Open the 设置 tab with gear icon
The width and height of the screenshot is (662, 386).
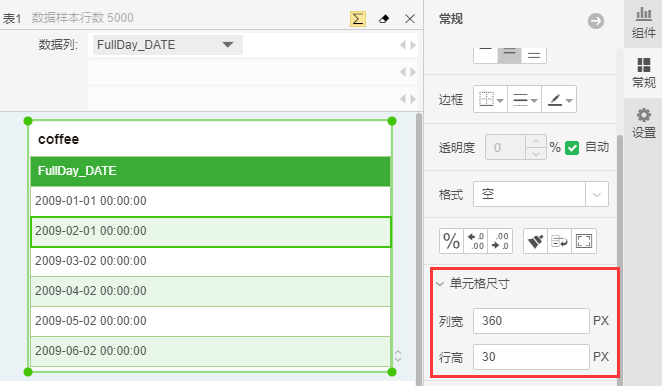coord(643,123)
